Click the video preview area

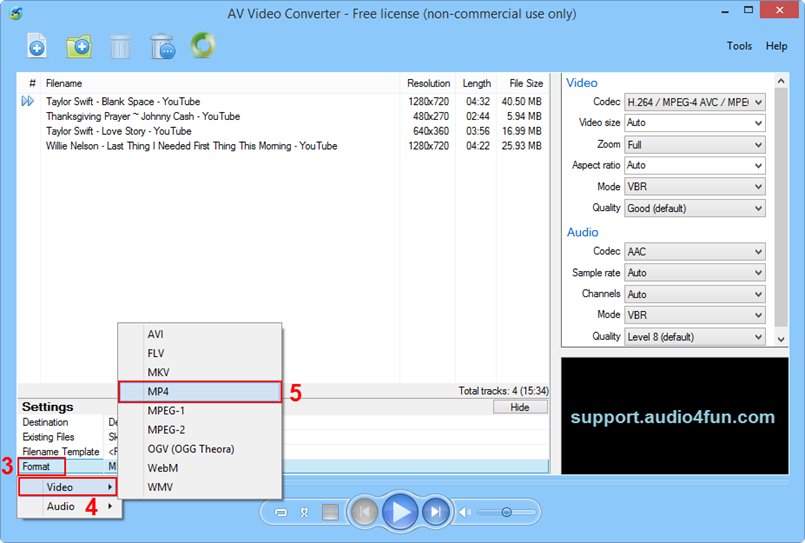point(675,416)
